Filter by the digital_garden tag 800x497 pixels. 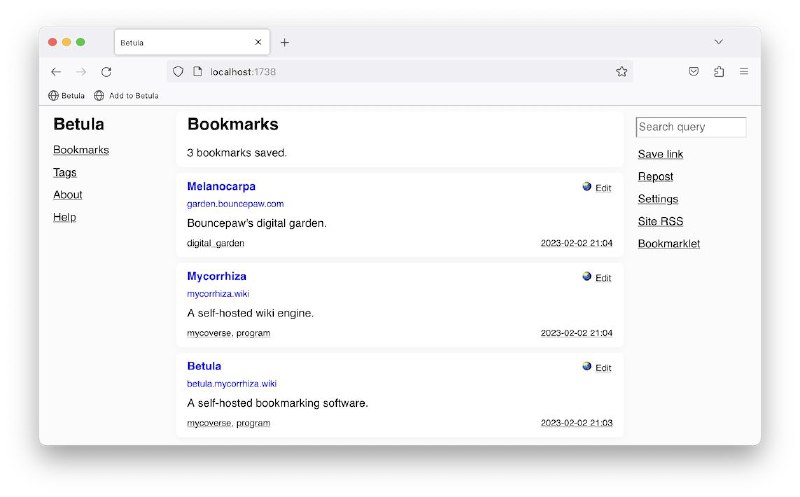click(x=215, y=243)
